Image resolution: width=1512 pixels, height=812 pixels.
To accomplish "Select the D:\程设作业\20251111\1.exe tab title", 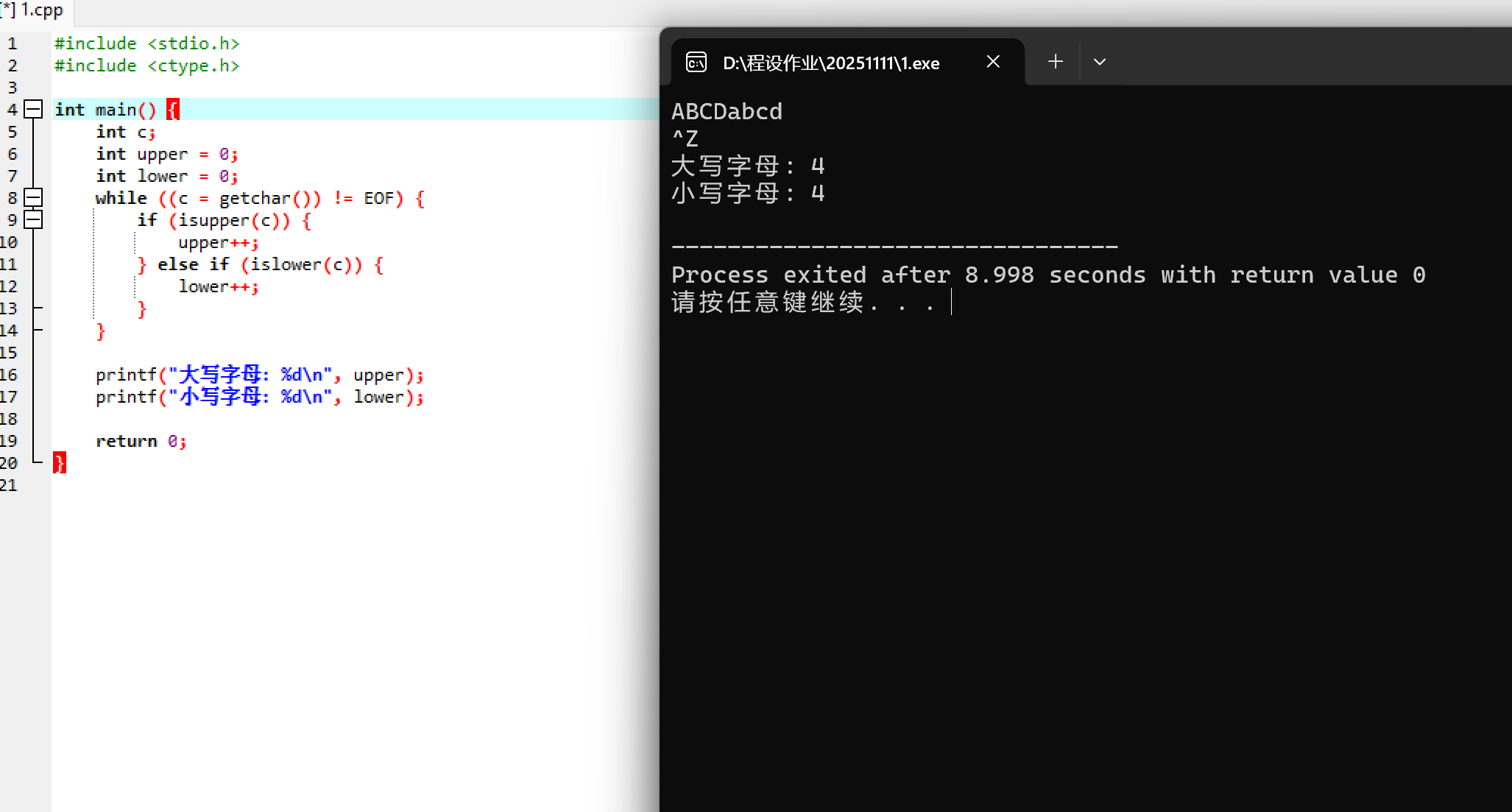I will tap(830, 63).
